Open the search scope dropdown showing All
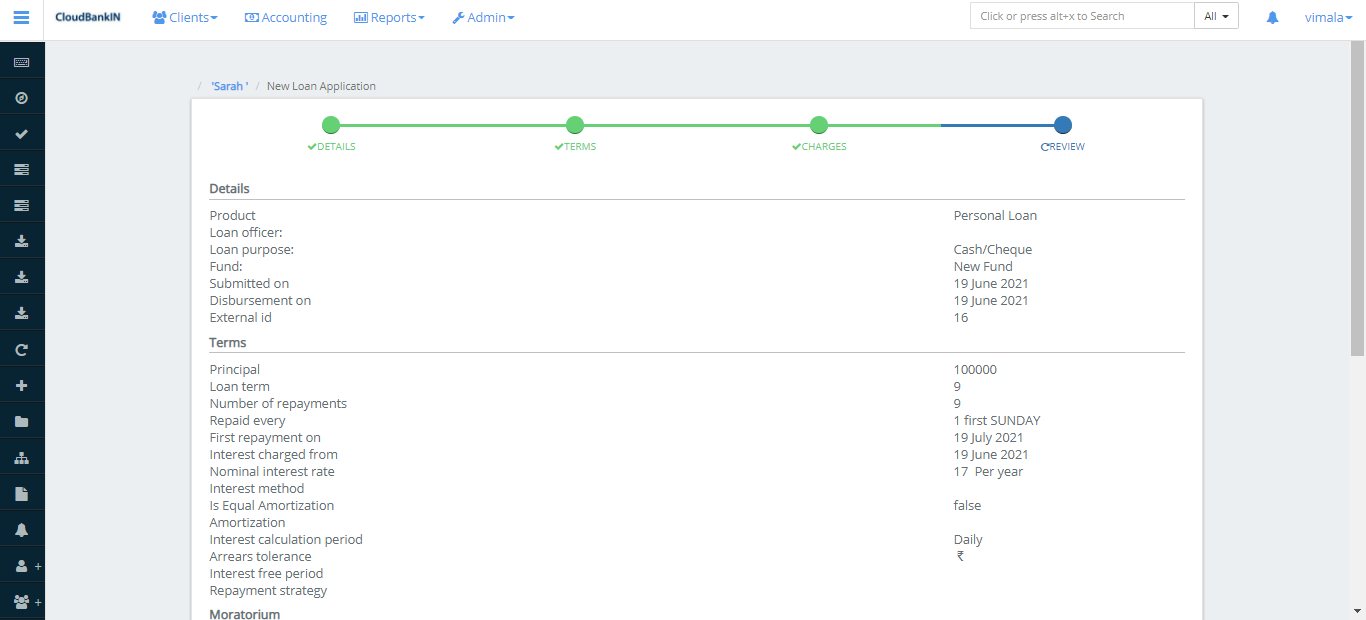The height and width of the screenshot is (620, 1366). 1216,16
